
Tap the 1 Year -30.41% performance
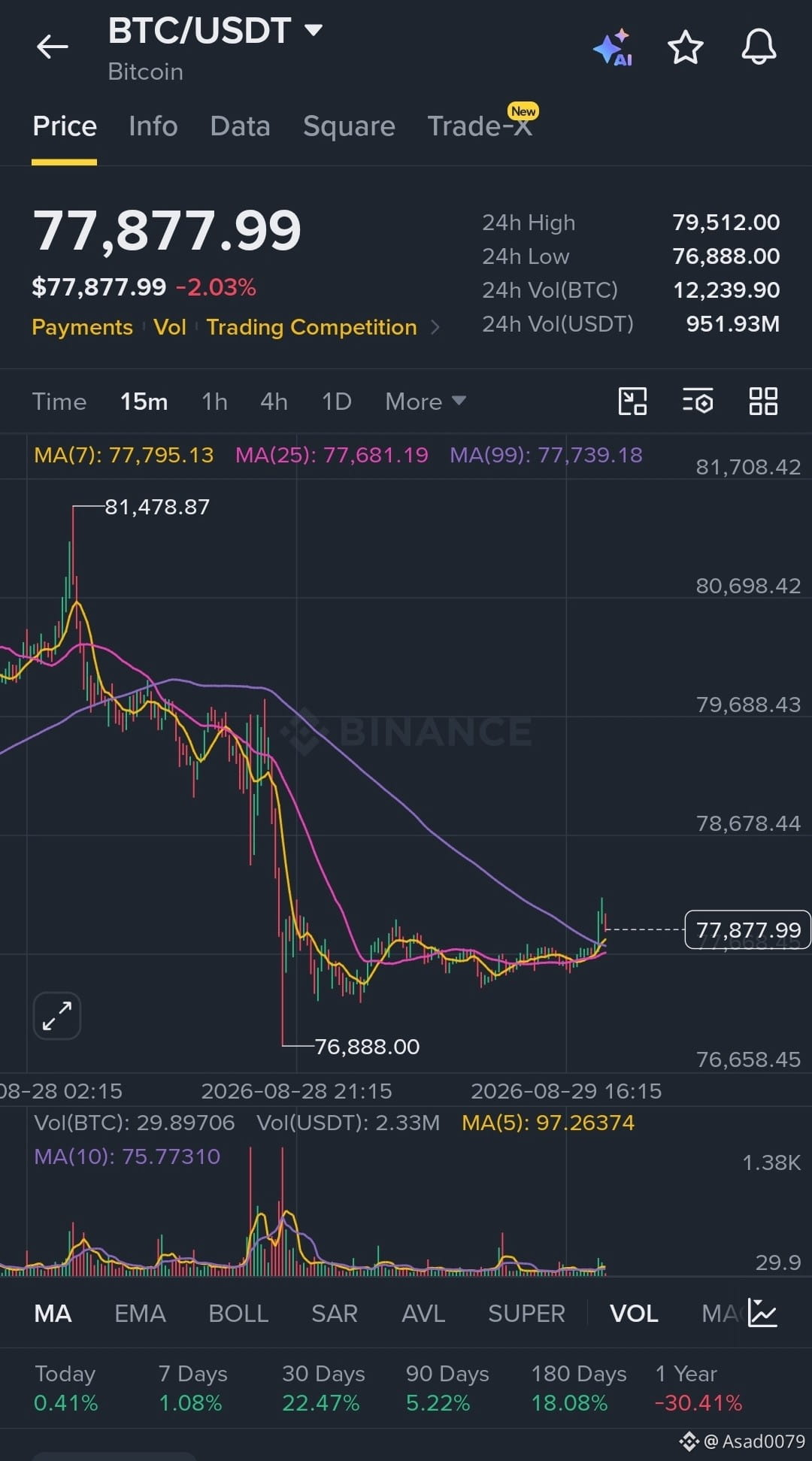(x=698, y=1388)
